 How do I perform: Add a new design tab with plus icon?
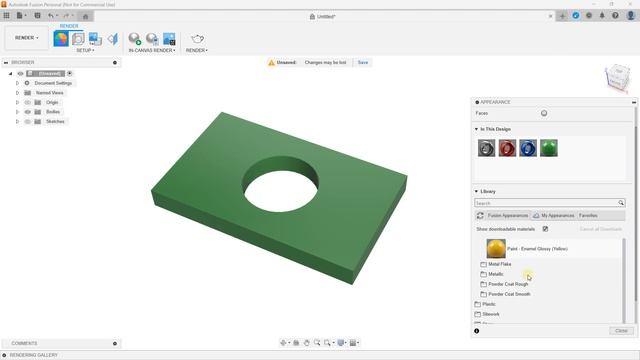pyautogui.click(x=562, y=16)
